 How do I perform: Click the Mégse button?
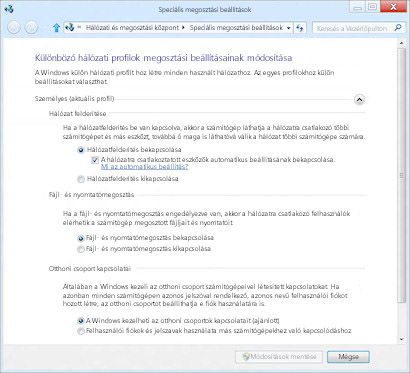point(348,357)
